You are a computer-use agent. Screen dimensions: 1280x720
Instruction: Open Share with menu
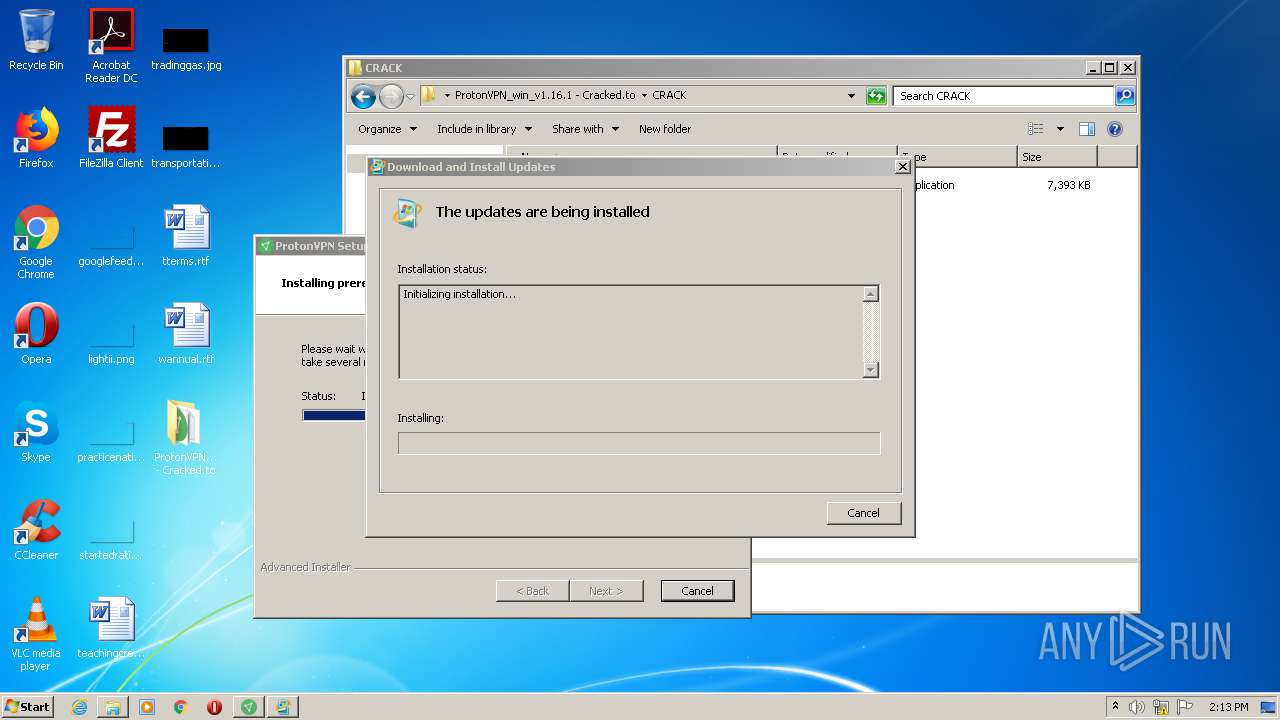[585, 129]
